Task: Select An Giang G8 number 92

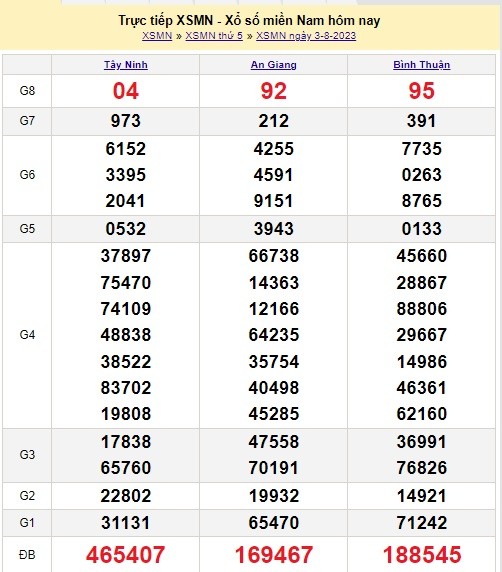Action: 274,91
